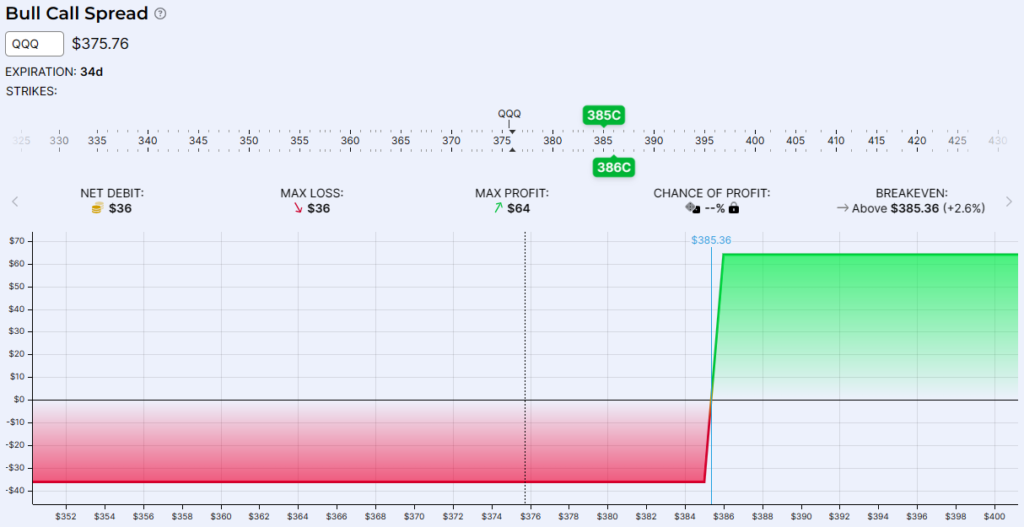Click the help icon beside Bull Call Spread
Viewport: 1024px width, 527px height.
(161, 14)
